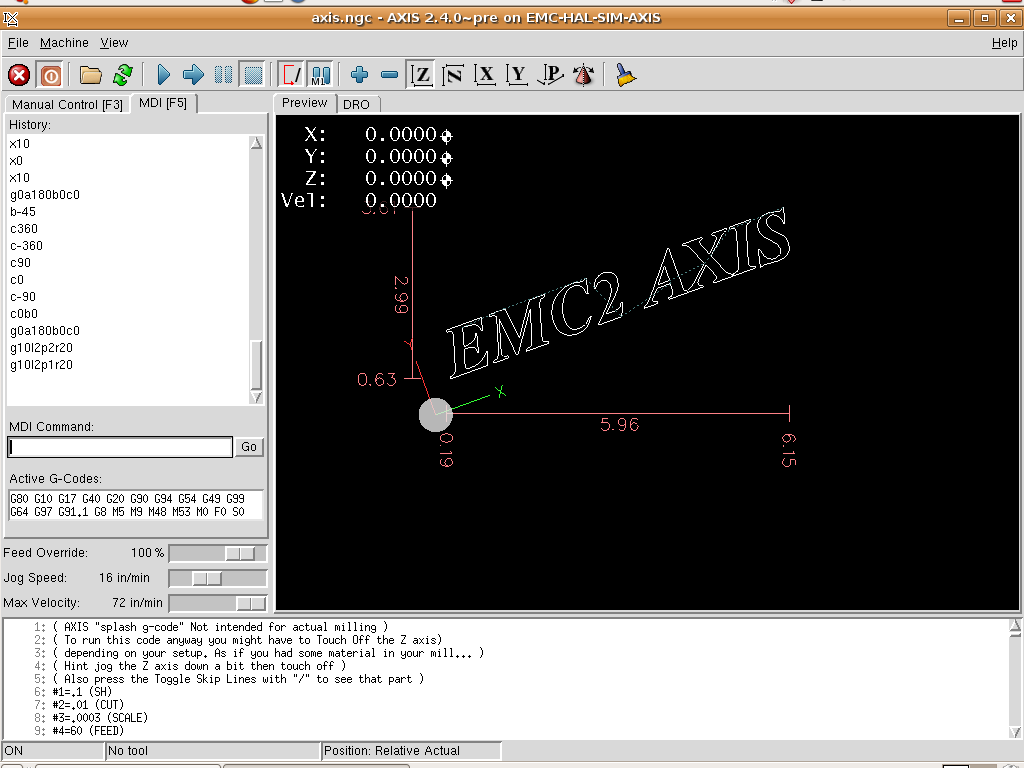This screenshot has width=1024, height=768.
Task: Click G-code line 8 #3=.0003 (SCALE)
Action: pos(100,718)
